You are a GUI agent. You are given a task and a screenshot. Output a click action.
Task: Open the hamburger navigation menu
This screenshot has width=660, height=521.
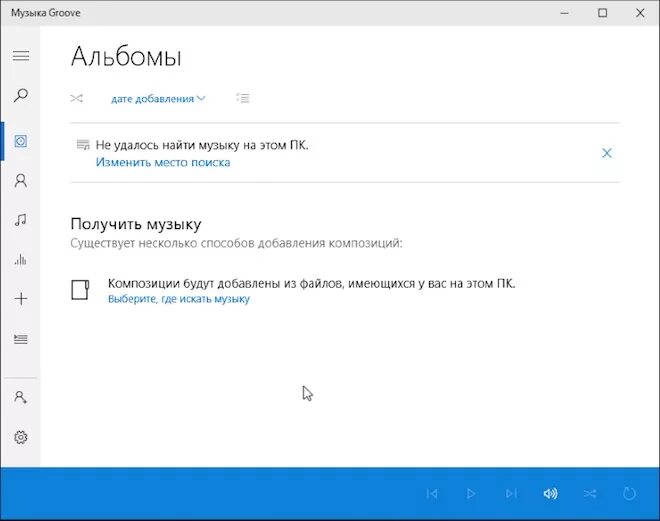(x=21, y=56)
